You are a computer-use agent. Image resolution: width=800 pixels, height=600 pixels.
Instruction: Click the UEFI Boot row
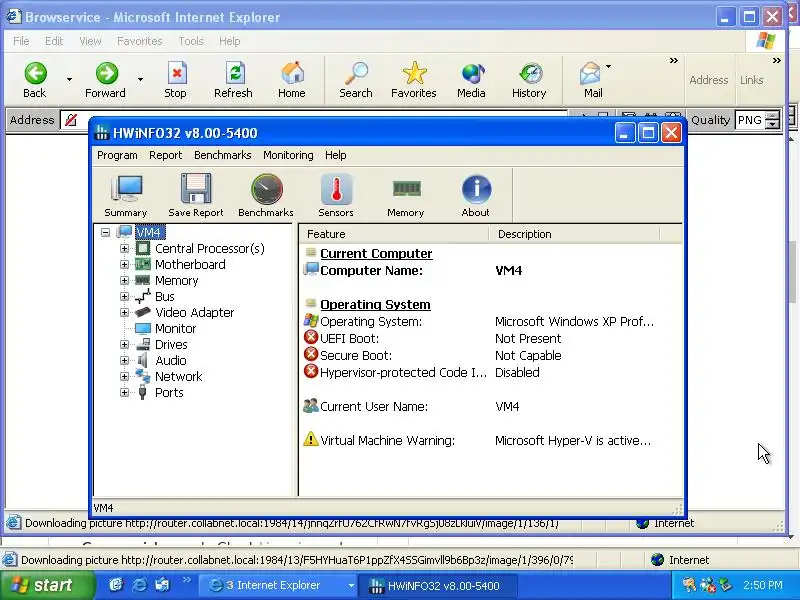433,338
